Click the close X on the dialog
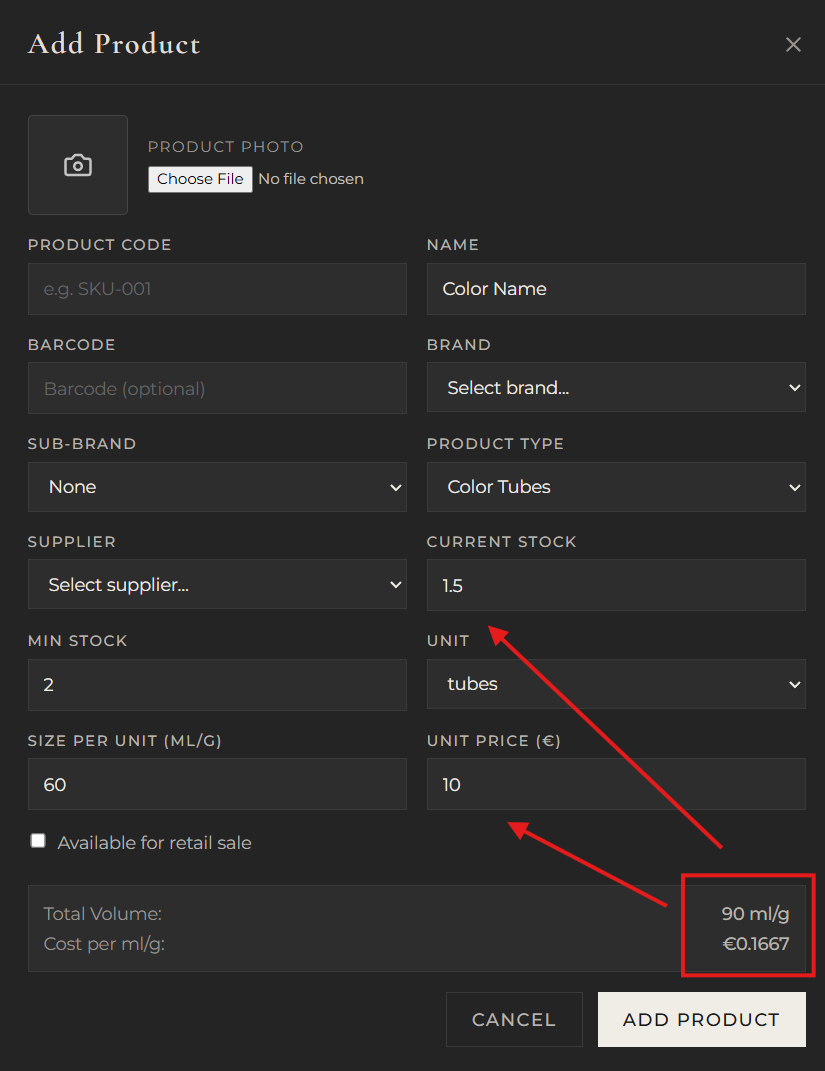This screenshot has height=1071, width=825. pyautogui.click(x=793, y=44)
